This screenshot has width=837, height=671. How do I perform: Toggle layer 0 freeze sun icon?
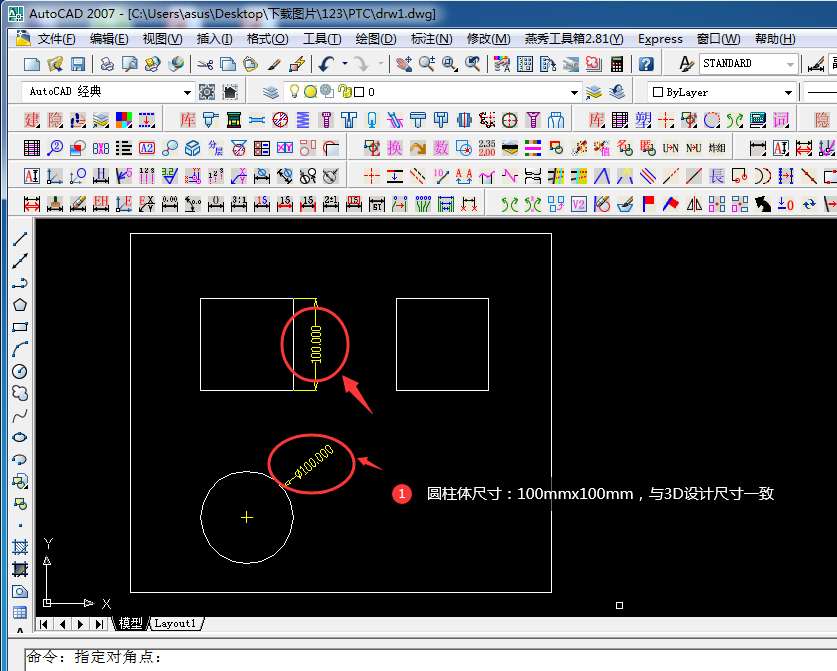coord(310,92)
